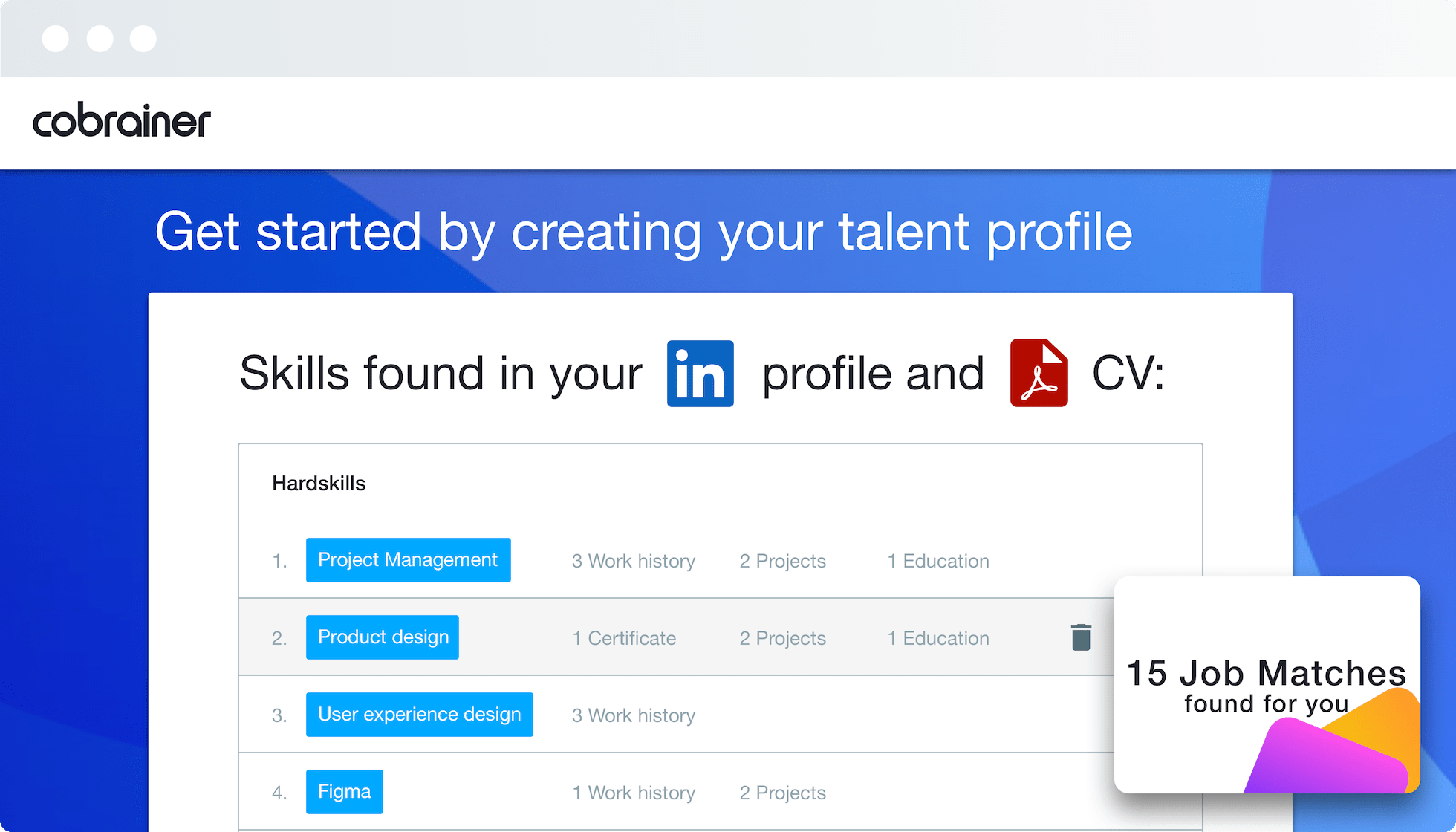Click the Product design skill chip
Viewport: 1456px width, 832px height.
coord(382,637)
